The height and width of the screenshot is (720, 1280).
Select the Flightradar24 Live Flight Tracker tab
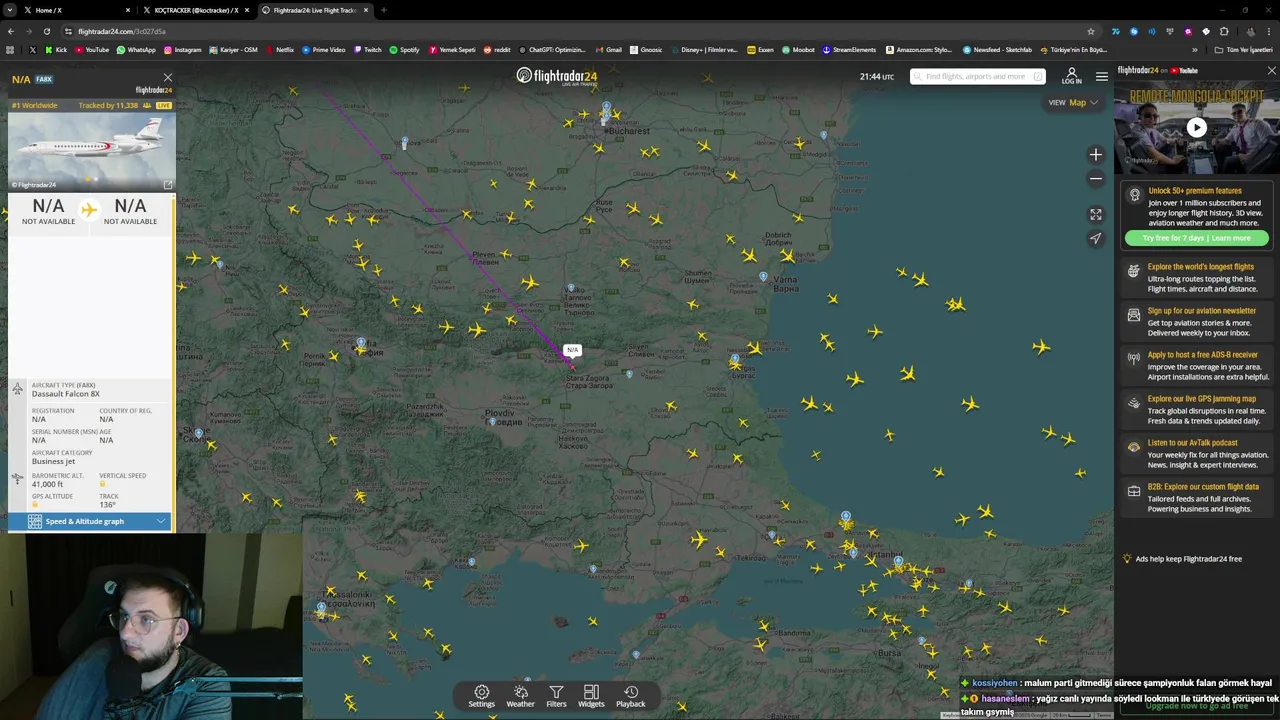click(x=314, y=10)
